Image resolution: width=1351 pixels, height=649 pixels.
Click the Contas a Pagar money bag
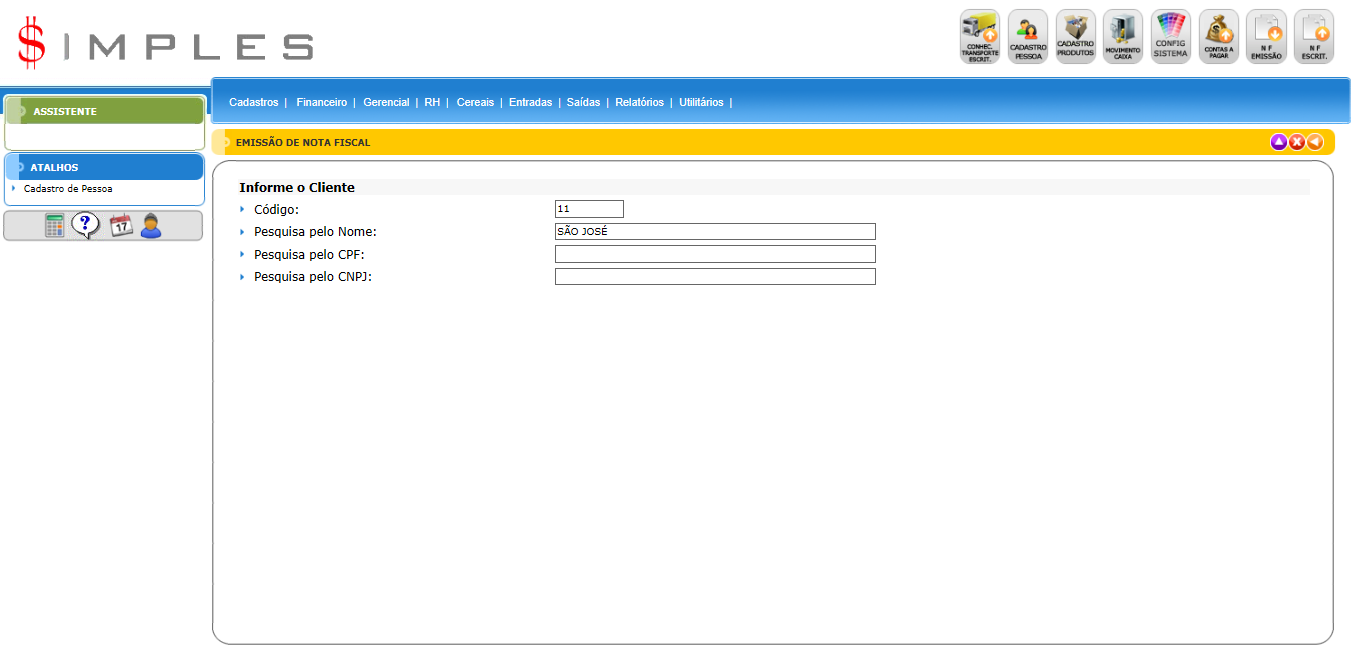tap(1218, 37)
